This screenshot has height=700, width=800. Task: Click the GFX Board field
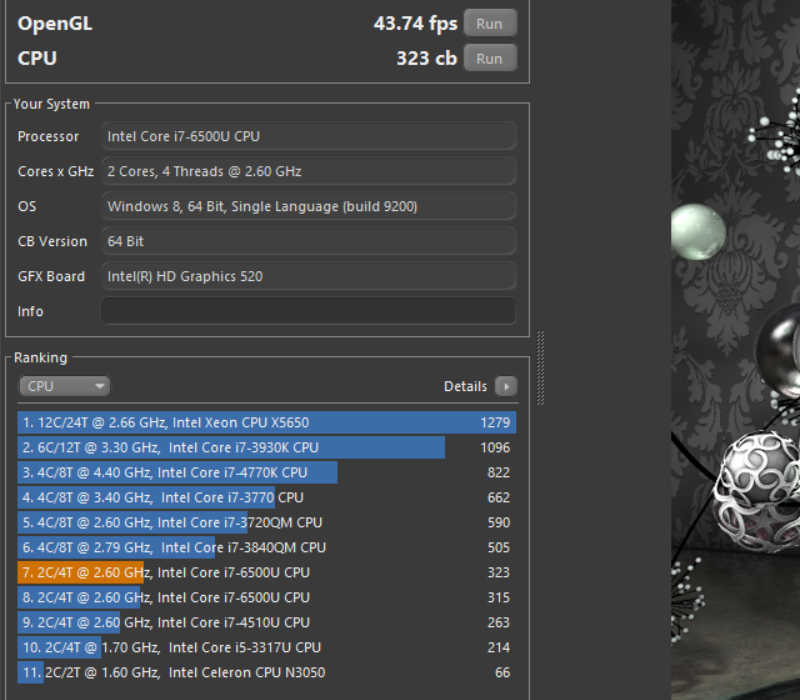(x=309, y=276)
